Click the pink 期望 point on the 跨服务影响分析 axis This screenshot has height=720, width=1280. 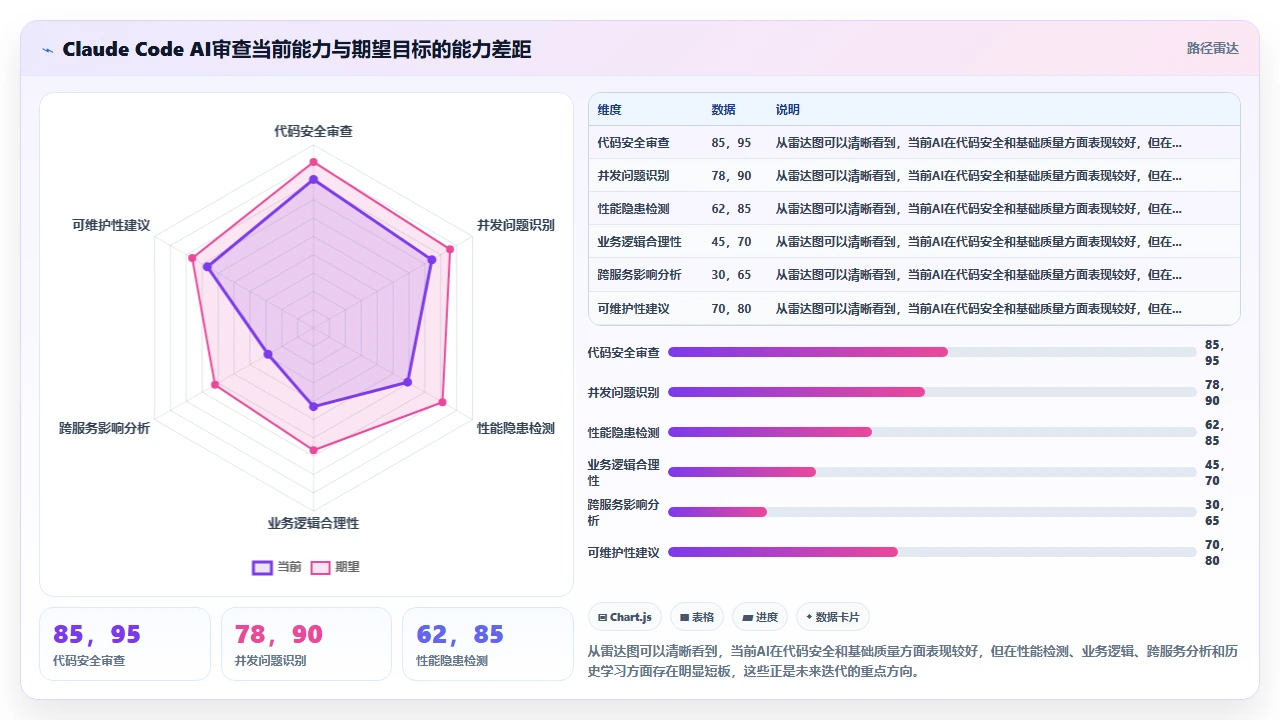click(214, 385)
